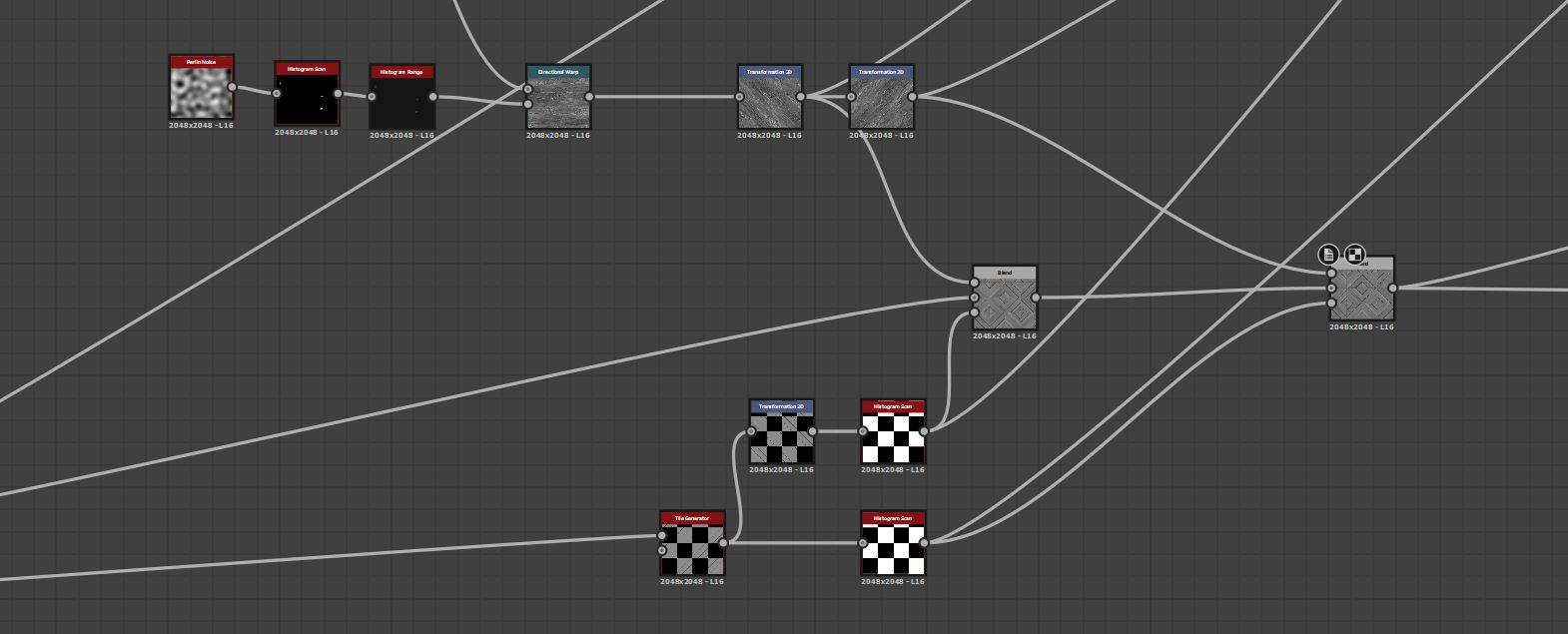Click the top input connector of the Blend node

(x=975, y=283)
